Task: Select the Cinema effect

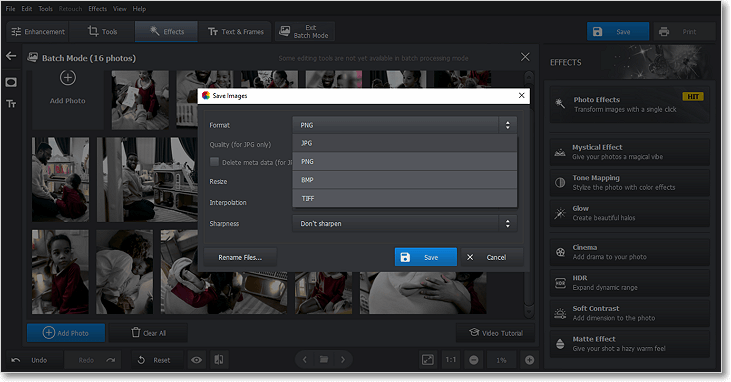Action: [x=629, y=252]
